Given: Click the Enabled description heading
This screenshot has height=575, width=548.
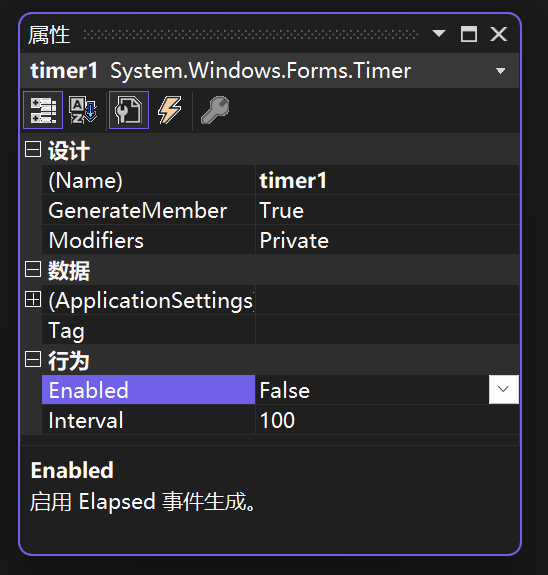Looking at the screenshot, I should pyautogui.click(x=72, y=470).
